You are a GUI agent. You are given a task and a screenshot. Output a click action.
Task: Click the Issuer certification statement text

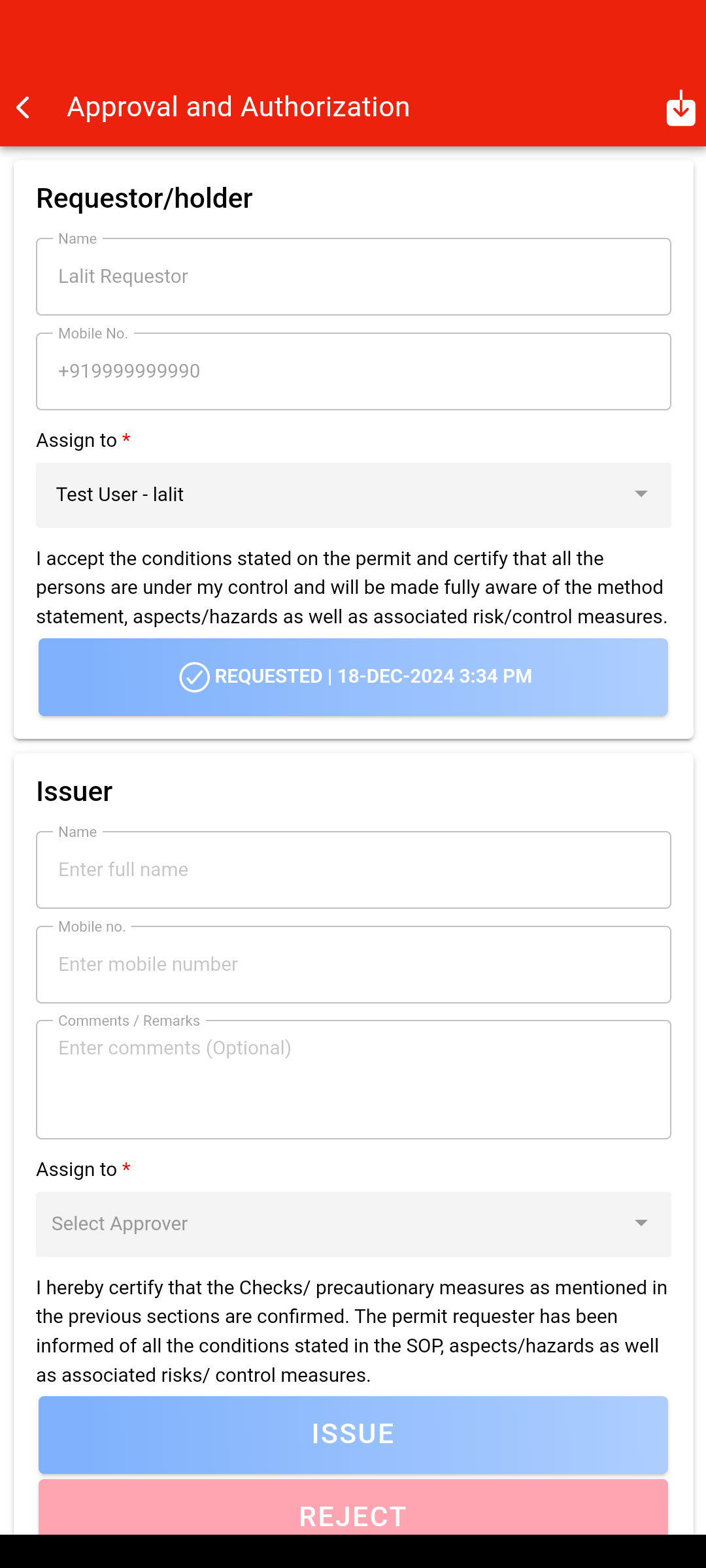352,1331
